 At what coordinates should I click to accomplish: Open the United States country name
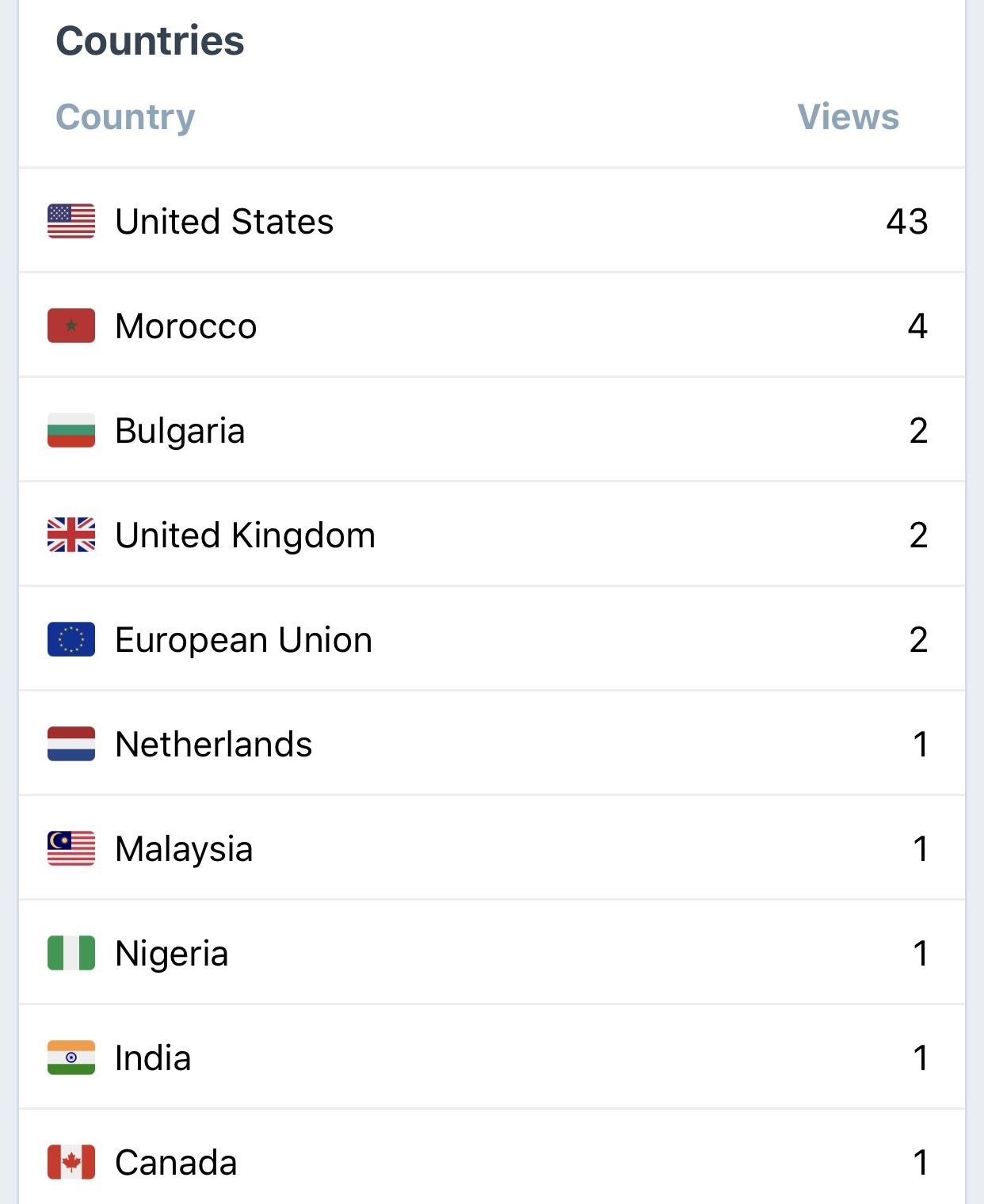click(x=224, y=222)
